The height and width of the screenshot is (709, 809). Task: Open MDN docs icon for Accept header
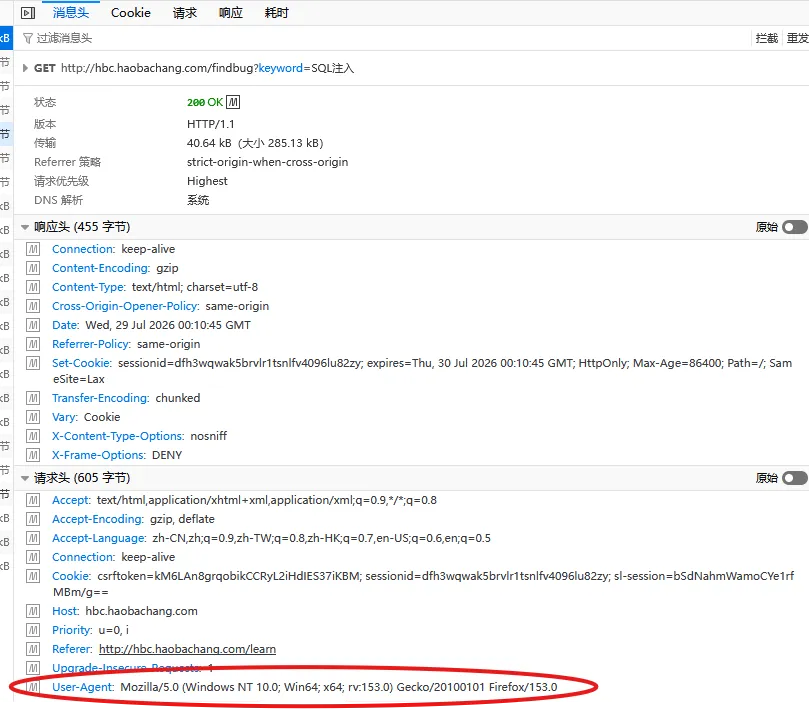point(33,501)
